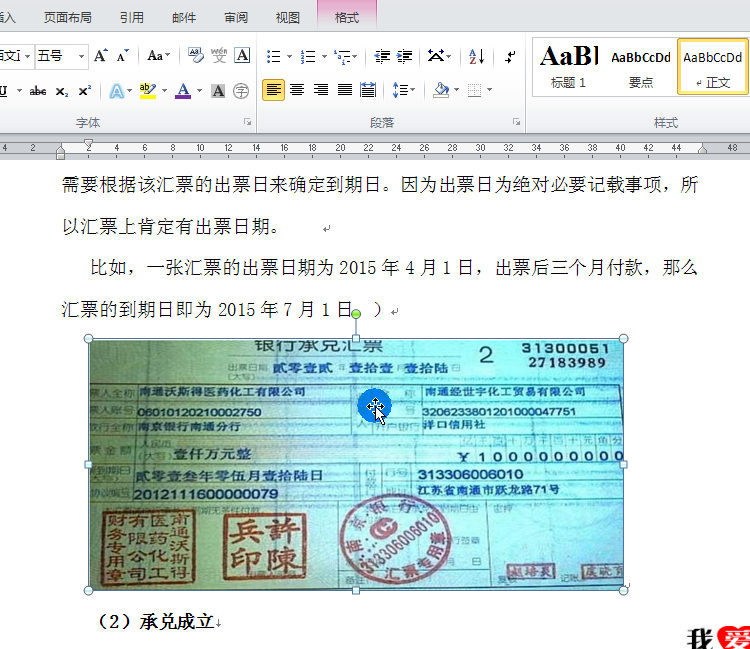Toggle Align Text Left
The image size is (750, 649).
pyautogui.click(x=273, y=90)
